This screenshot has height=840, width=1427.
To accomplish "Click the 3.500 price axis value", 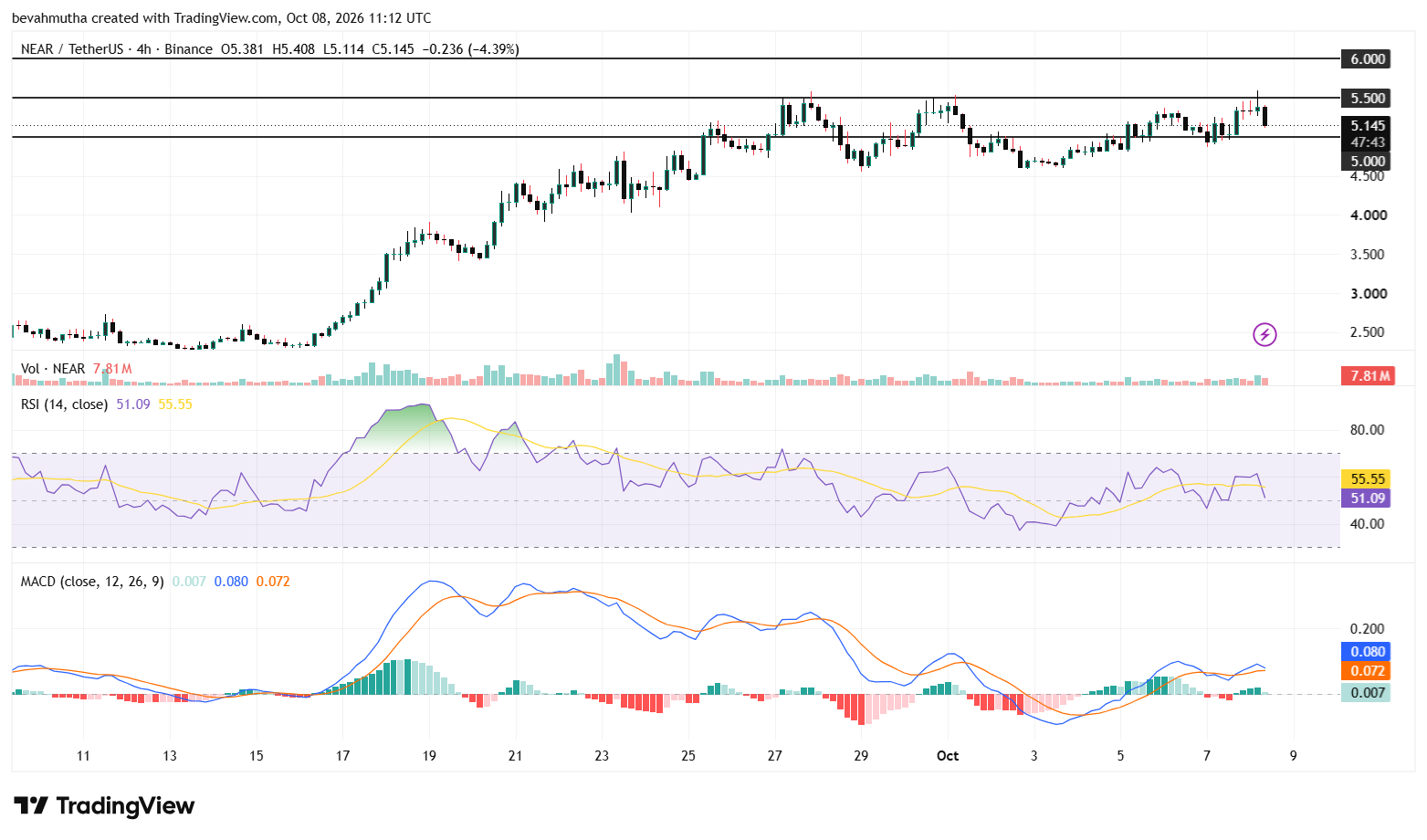I will pos(1369,255).
